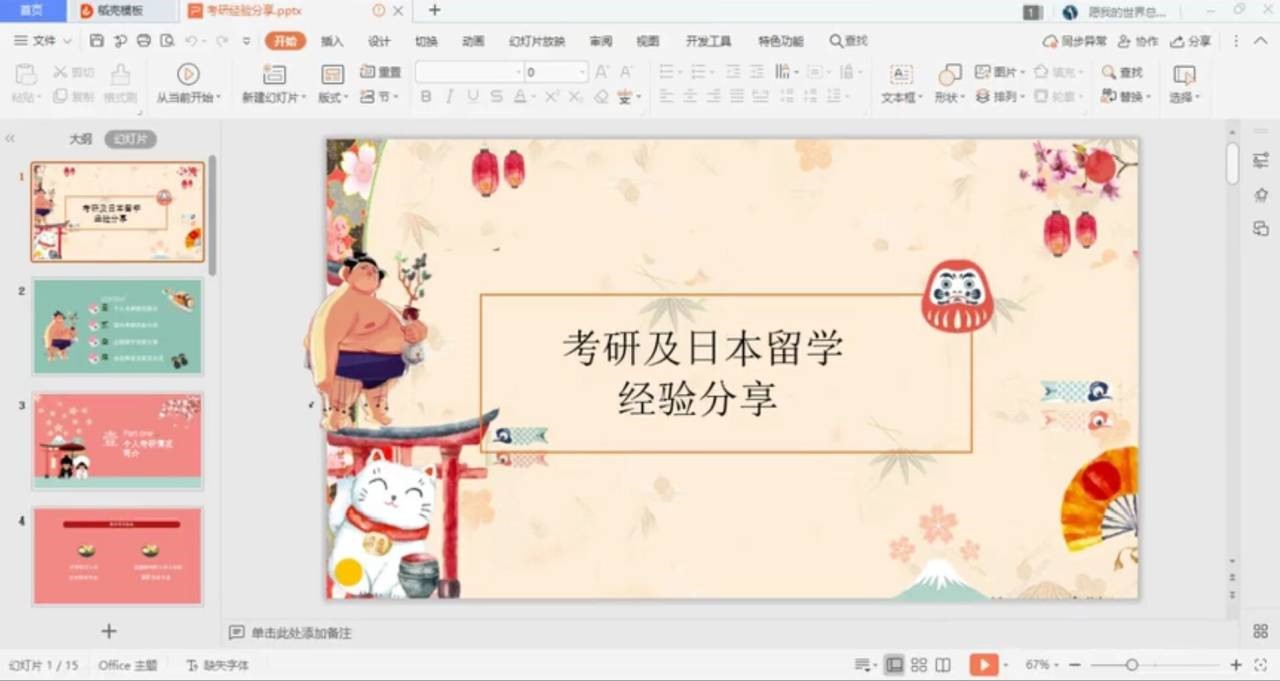The height and width of the screenshot is (681, 1280).
Task: Switch slide panel to 大纲 outline view
Action: [80, 139]
